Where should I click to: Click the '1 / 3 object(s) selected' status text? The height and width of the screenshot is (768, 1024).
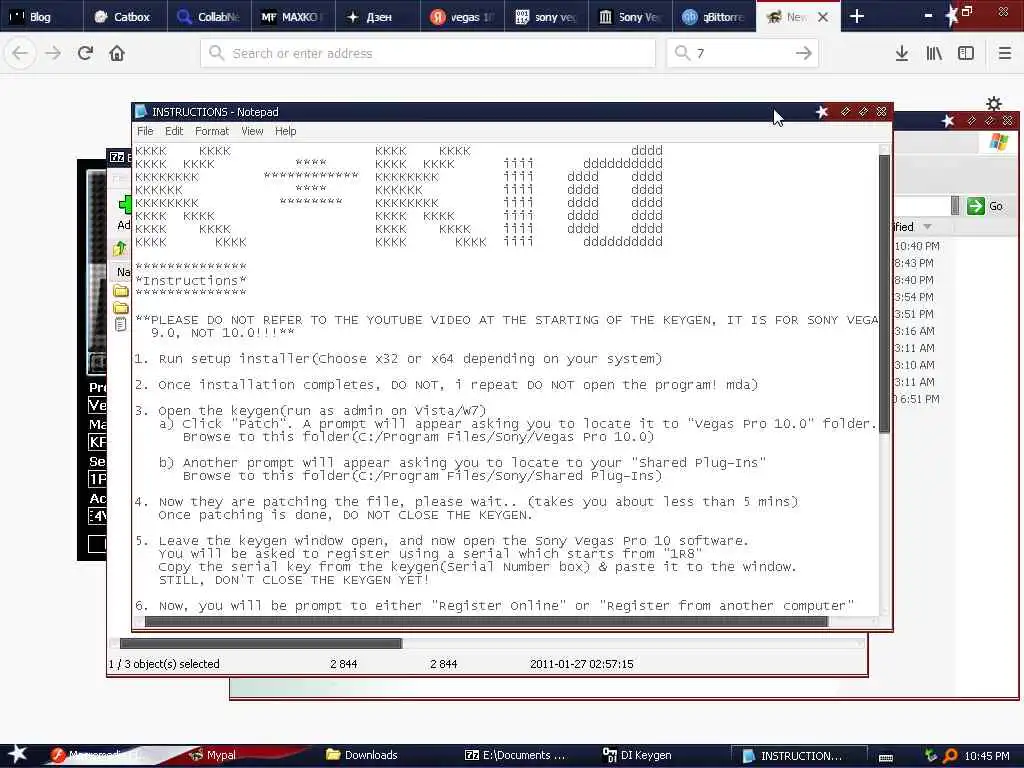pos(164,664)
